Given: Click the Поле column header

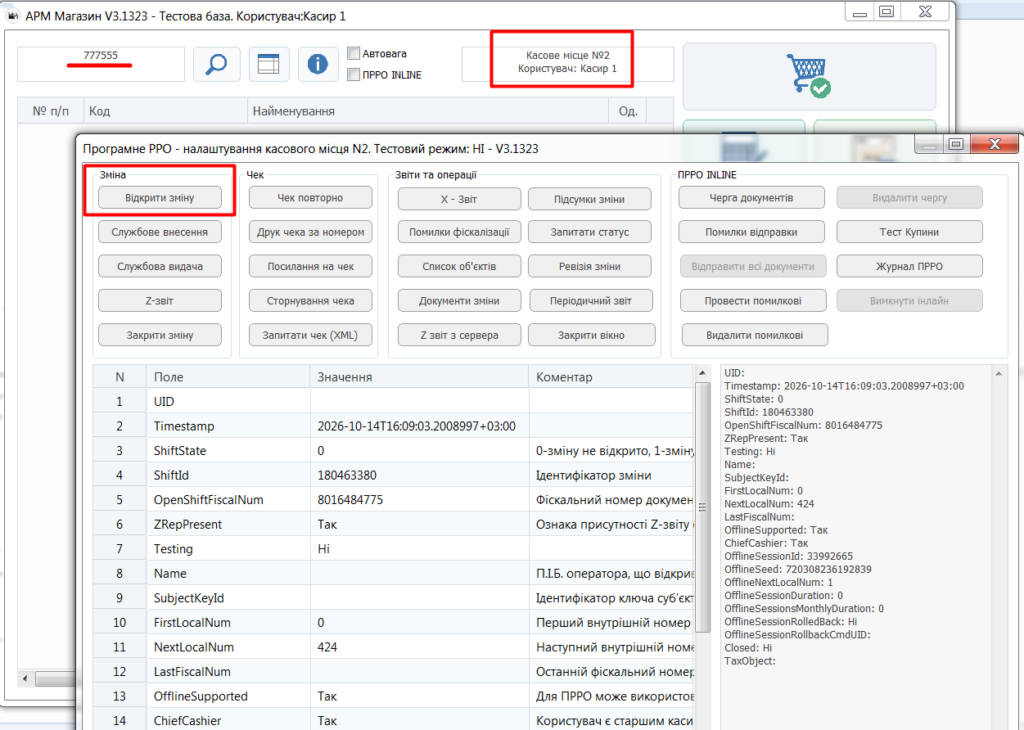Looking at the screenshot, I should [229, 377].
